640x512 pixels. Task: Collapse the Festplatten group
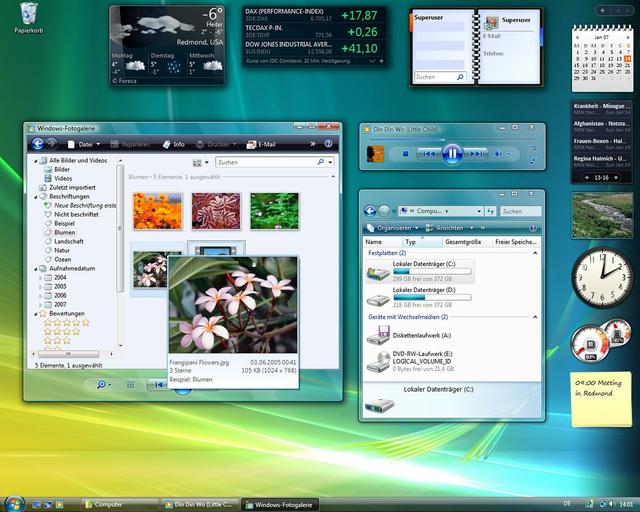click(x=535, y=253)
